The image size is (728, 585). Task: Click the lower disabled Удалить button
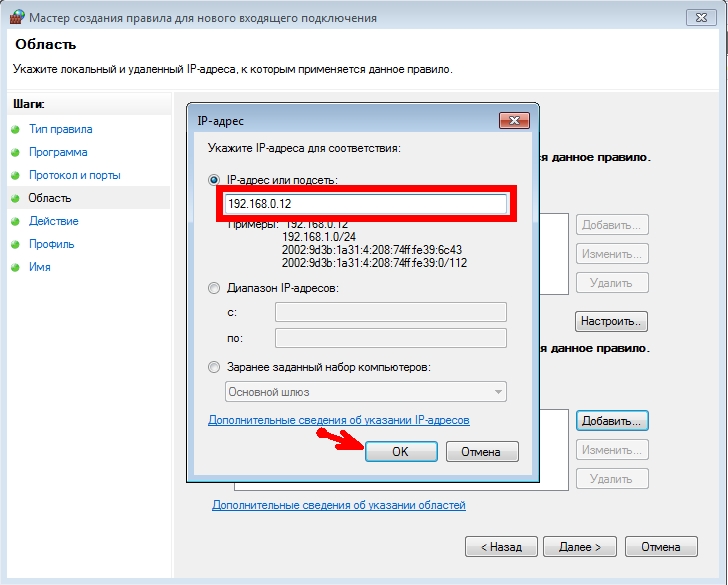coord(612,479)
